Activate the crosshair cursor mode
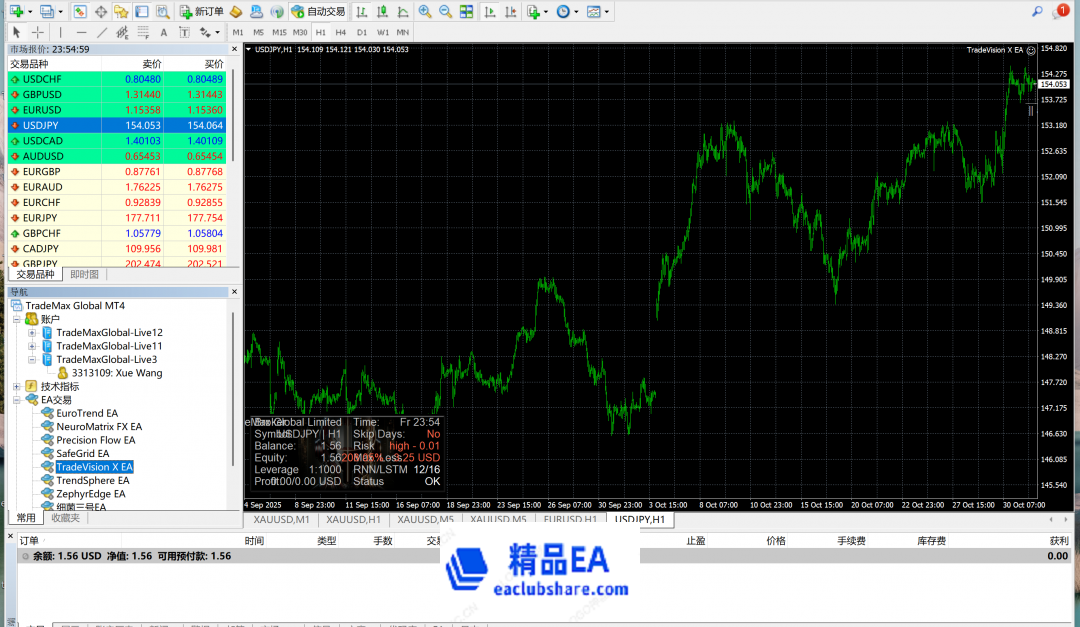This screenshot has width=1080, height=627. pyautogui.click(x=37, y=32)
